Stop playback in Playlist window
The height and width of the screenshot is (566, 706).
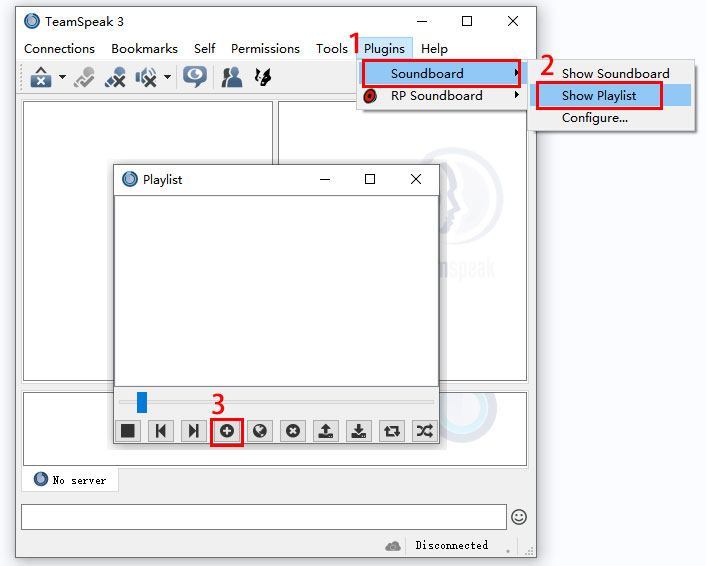pos(128,431)
